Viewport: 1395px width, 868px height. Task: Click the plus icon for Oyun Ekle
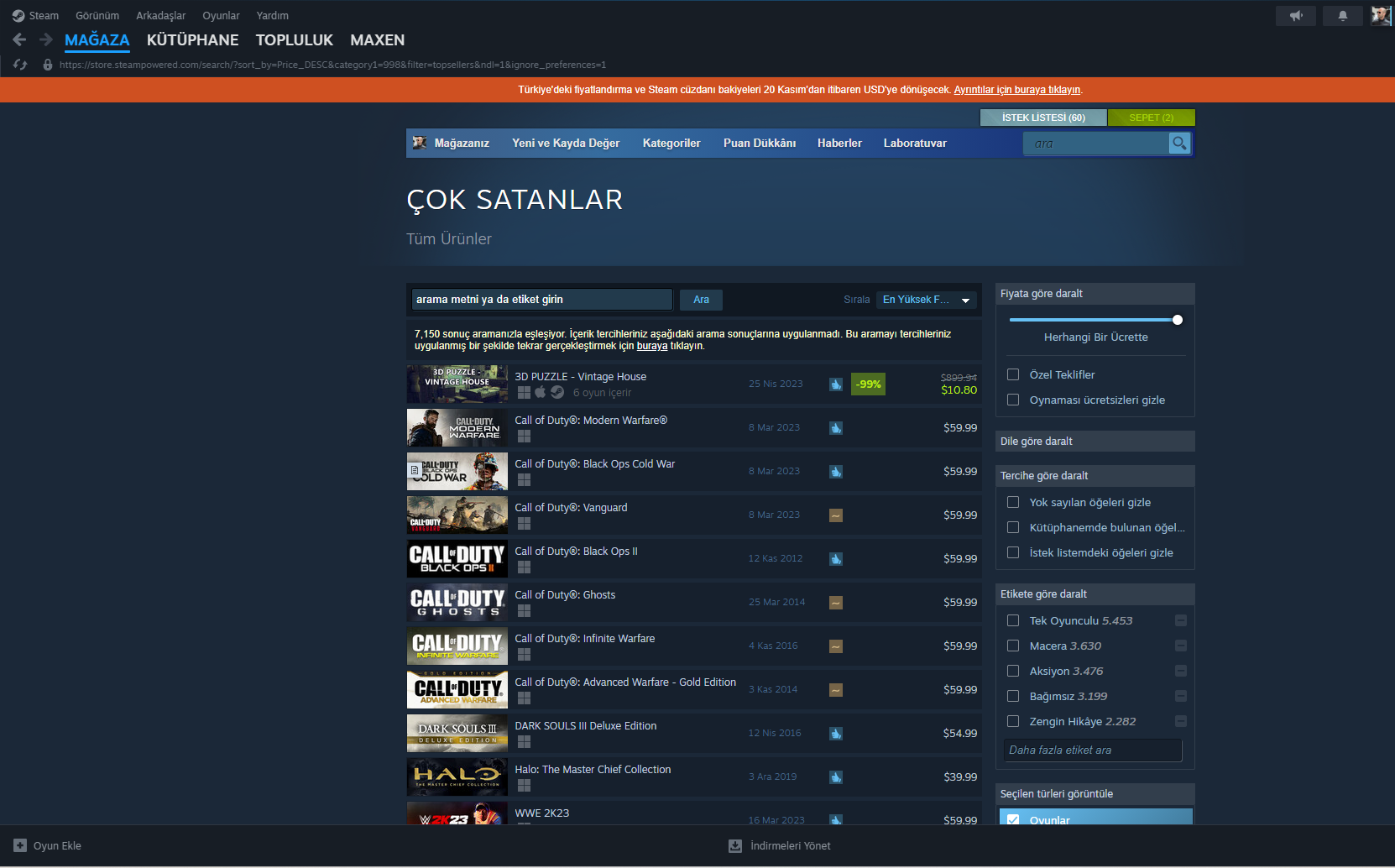click(x=20, y=845)
